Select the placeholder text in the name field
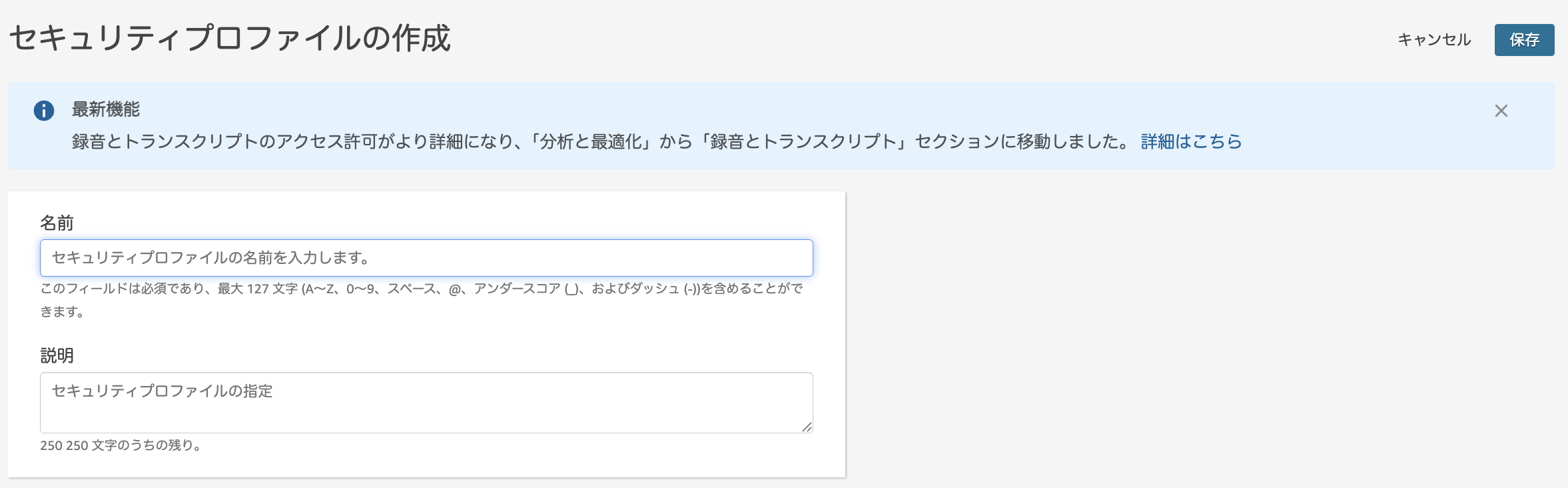Screen dimensions: 1568x488 210,257
